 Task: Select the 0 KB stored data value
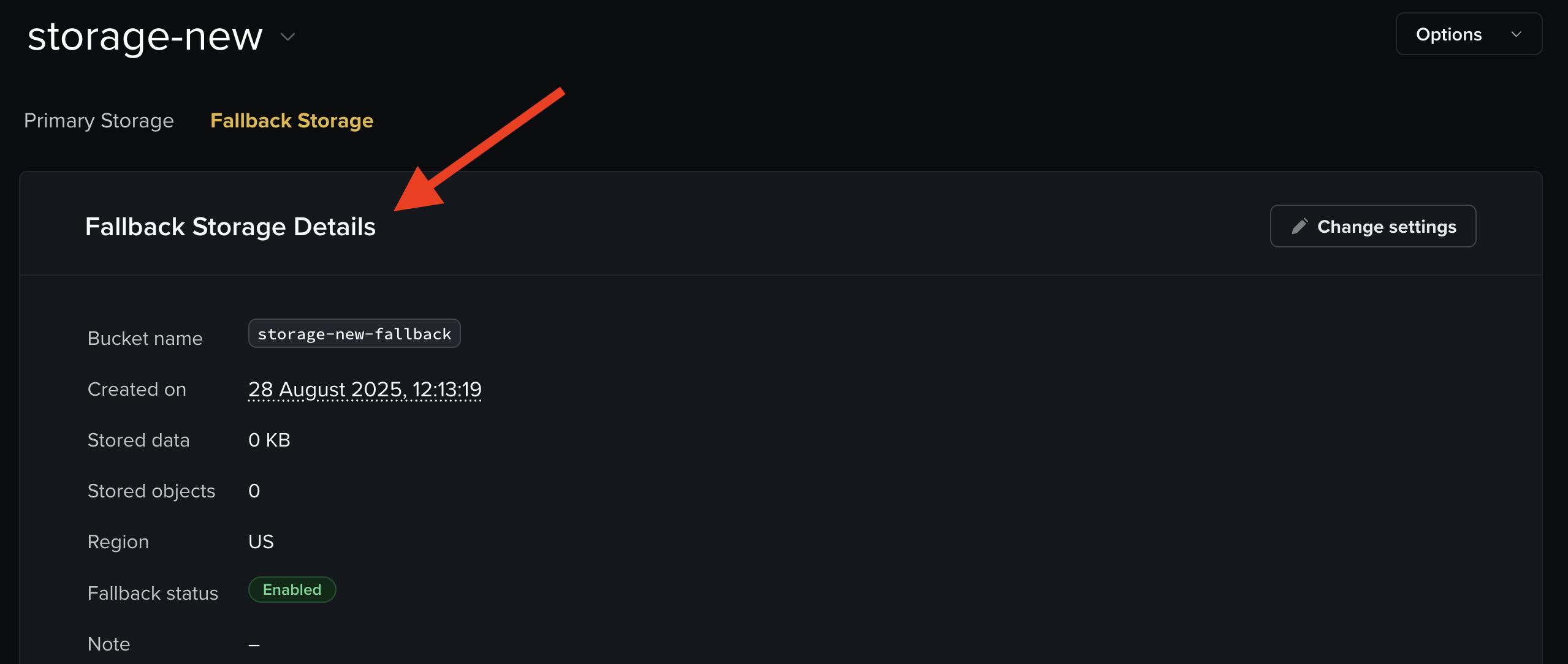269,440
